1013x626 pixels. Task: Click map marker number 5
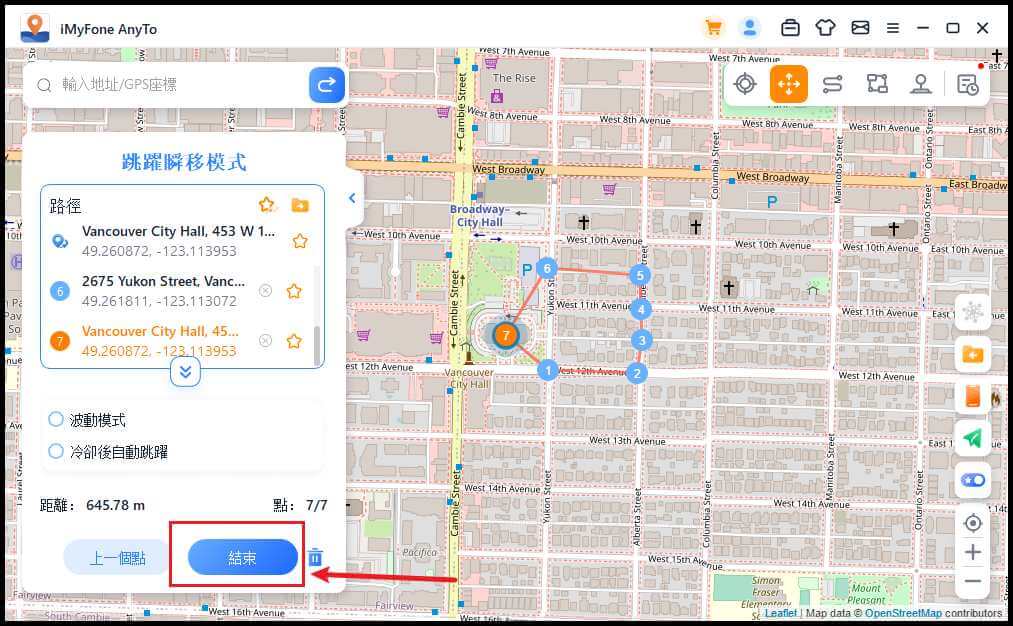pyautogui.click(x=640, y=275)
